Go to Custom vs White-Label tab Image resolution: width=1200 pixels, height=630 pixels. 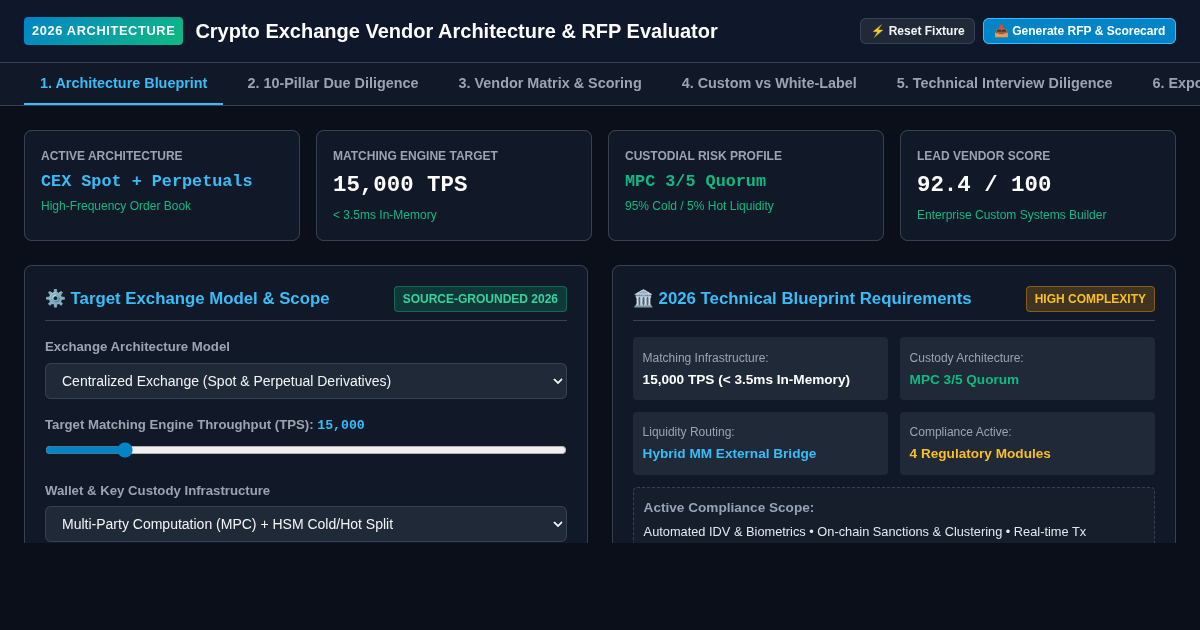pyautogui.click(x=769, y=83)
